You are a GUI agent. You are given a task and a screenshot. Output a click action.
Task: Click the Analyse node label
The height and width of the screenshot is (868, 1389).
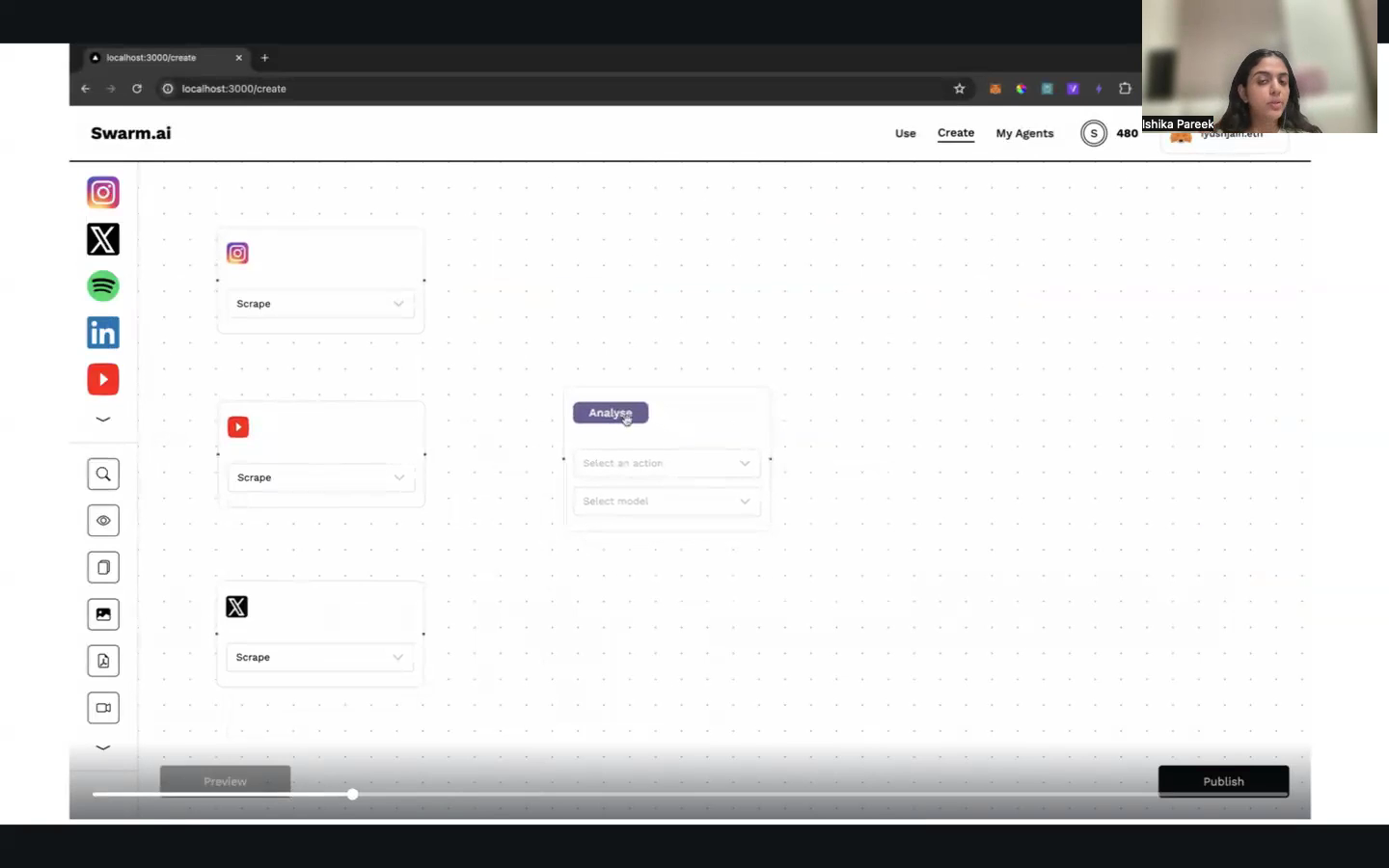tap(611, 413)
